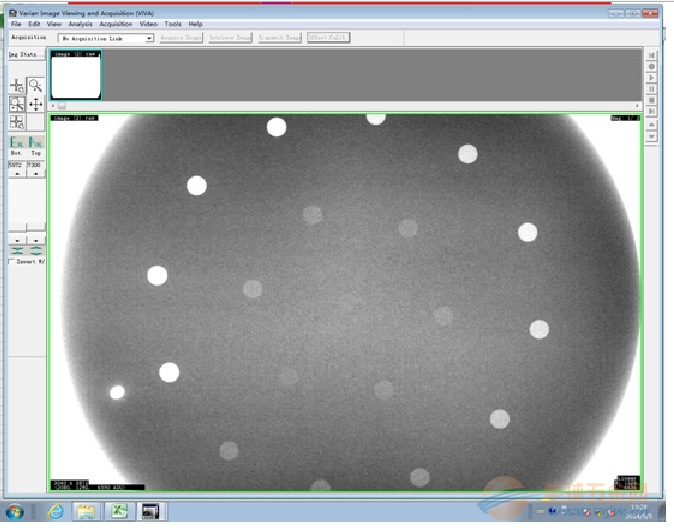Toggle the Invert checkbox
Viewport: 674px width, 531px height.
point(12,261)
